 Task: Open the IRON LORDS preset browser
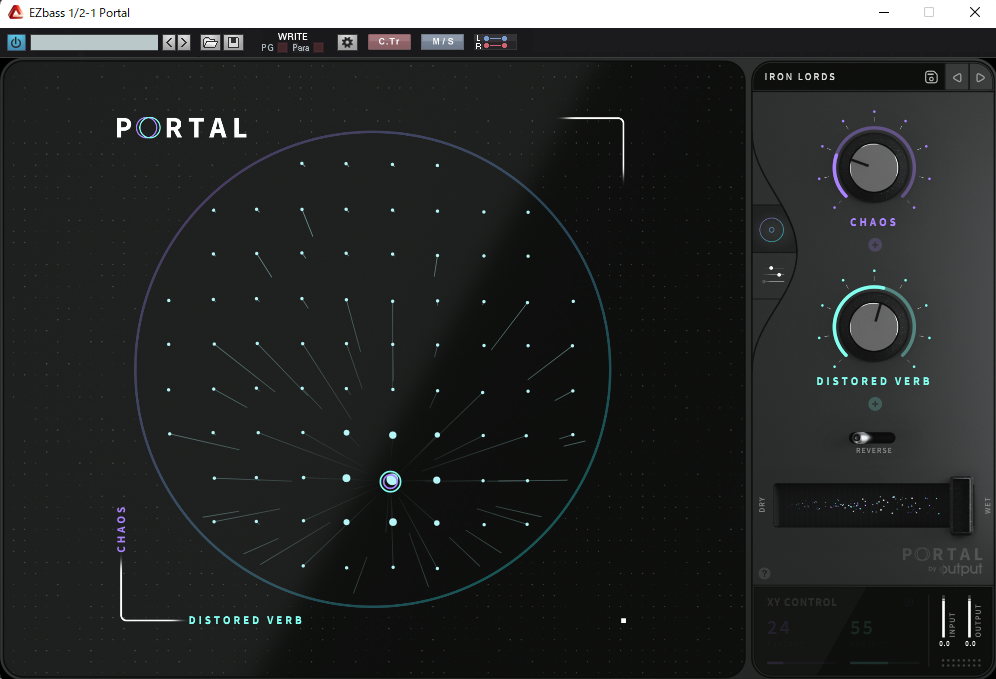click(x=800, y=77)
